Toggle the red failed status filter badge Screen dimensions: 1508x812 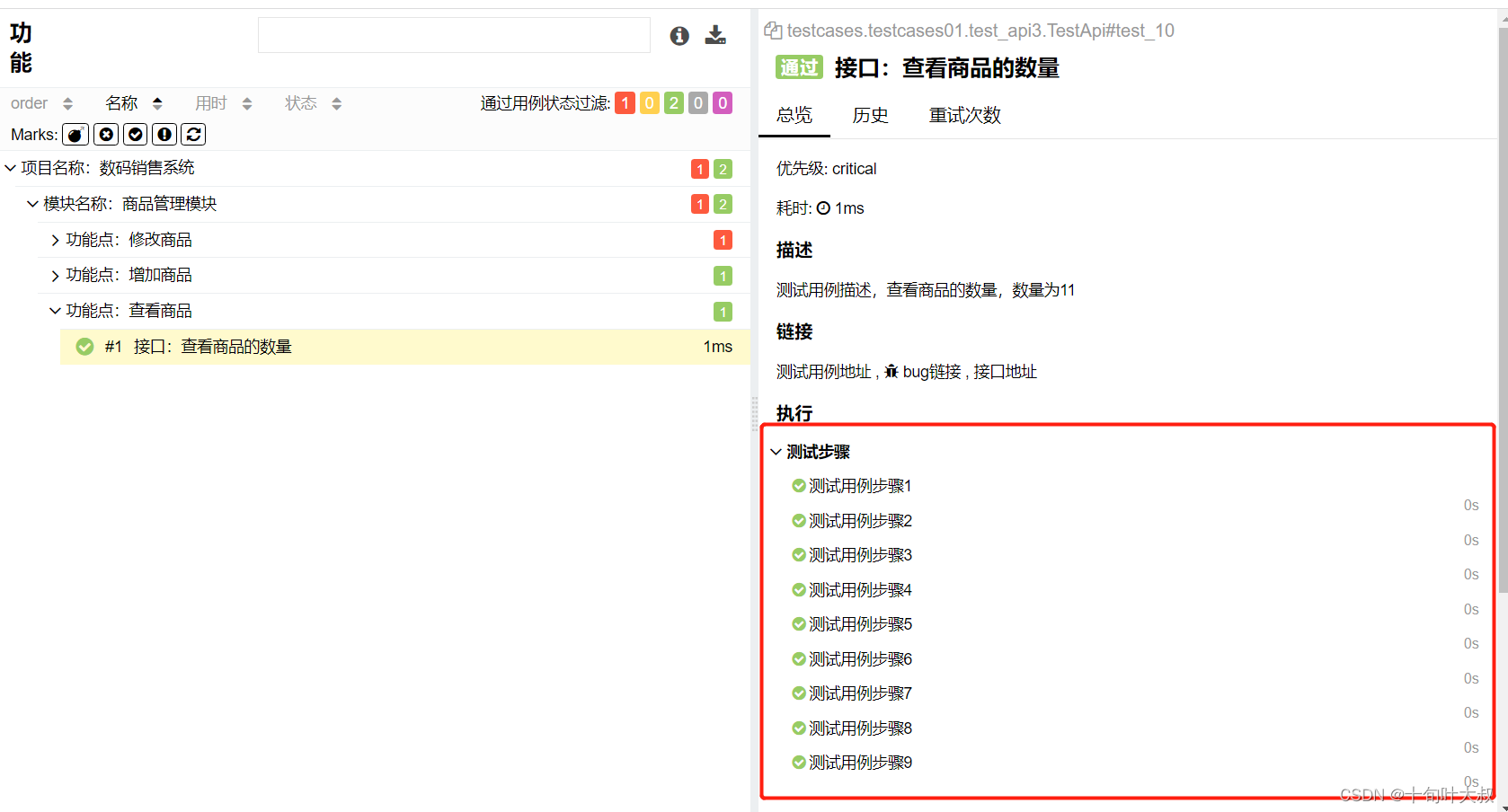[625, 102]
